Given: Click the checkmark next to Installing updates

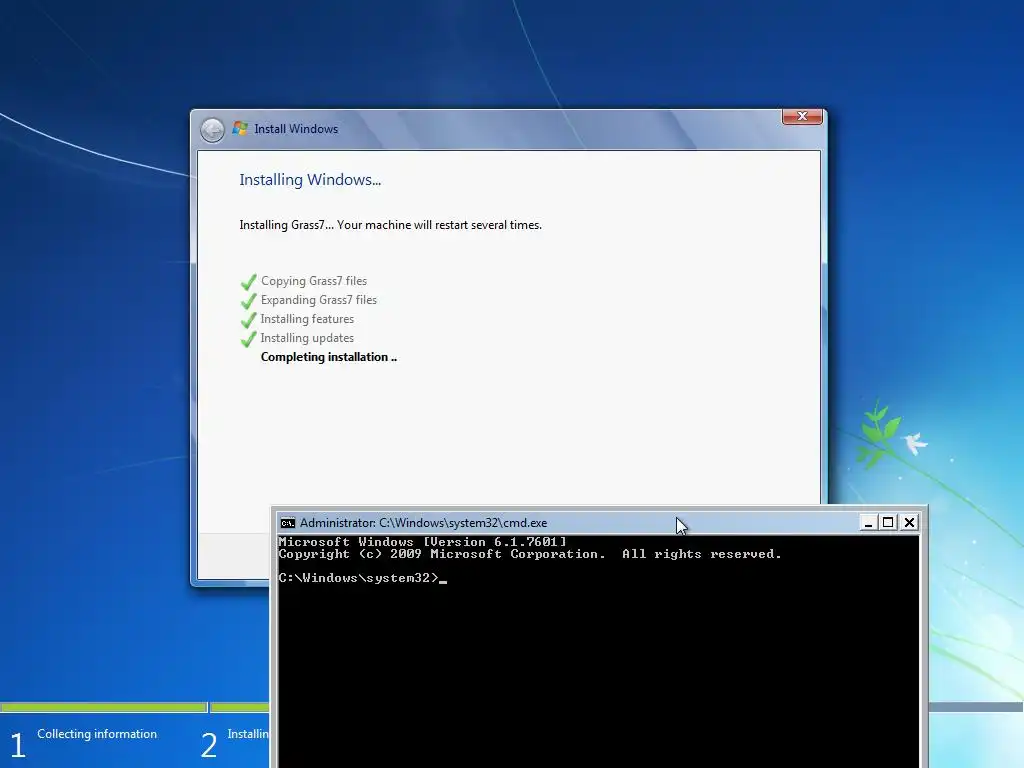Looking at the screenshot, I should click(248, 339).
